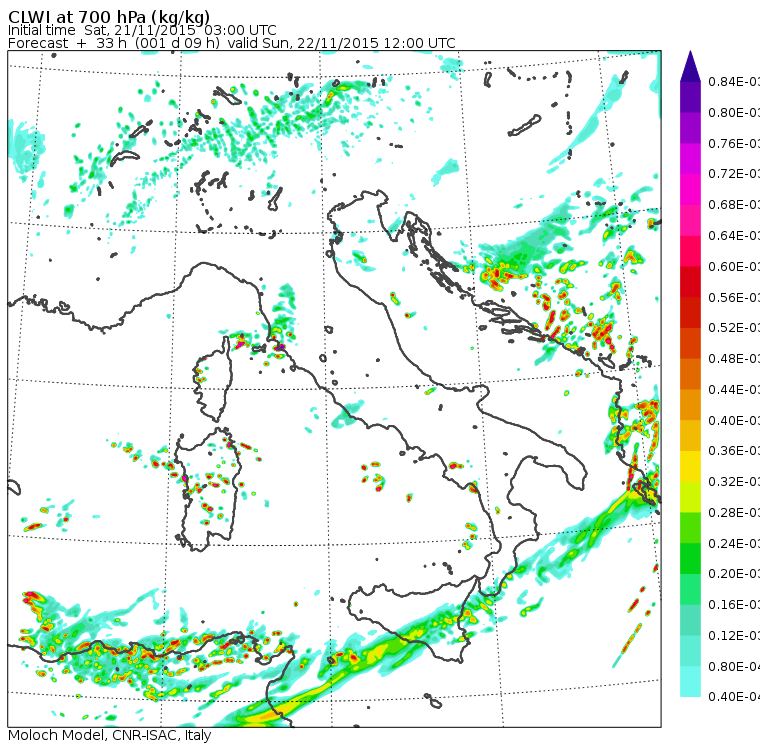Image resolution: width=760 pixels, height=749 pixels.
Task: Select the colorbar swatch between 0.64 and 0.68
Action: coord(690,220)
